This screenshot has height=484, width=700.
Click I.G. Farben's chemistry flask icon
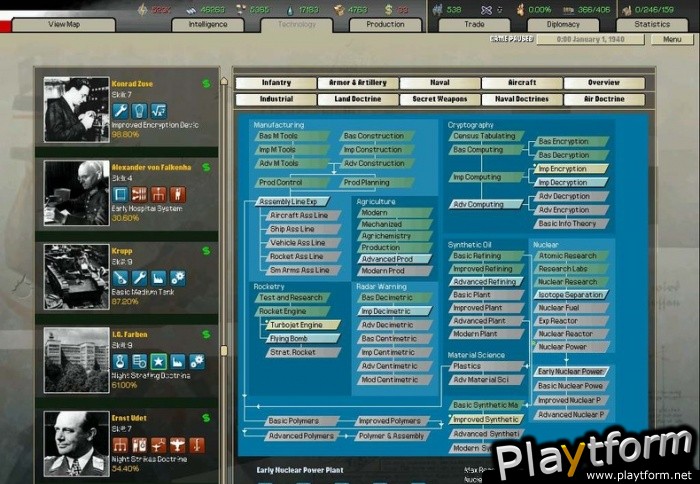tap(120, 362)
